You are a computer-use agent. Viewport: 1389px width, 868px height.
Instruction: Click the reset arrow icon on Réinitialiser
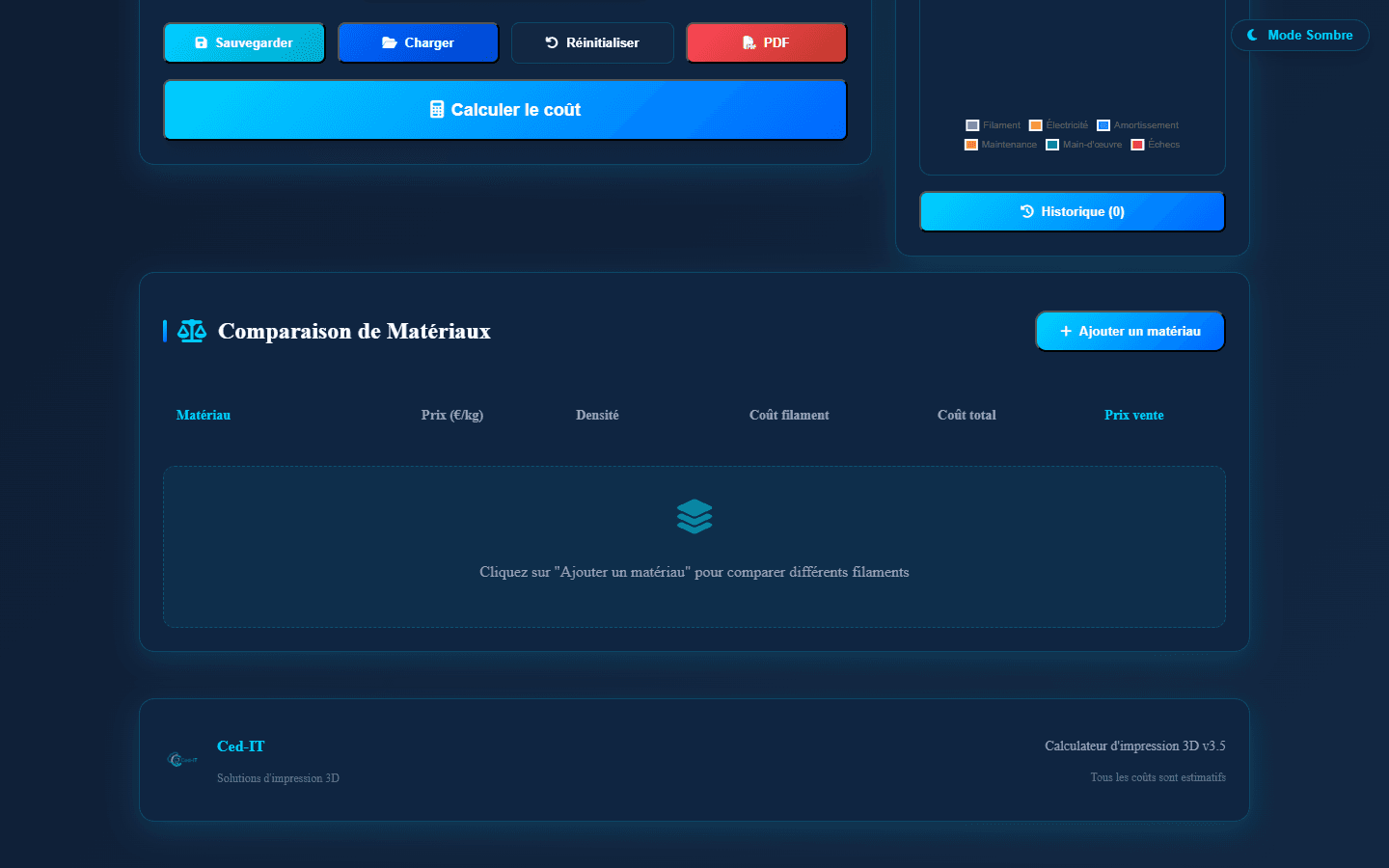click(552, 41)
